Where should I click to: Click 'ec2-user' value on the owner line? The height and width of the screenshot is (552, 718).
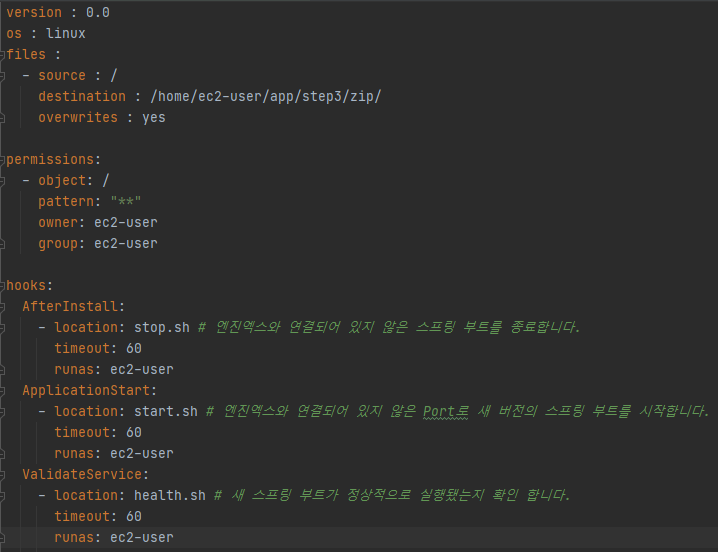(125, 223)
